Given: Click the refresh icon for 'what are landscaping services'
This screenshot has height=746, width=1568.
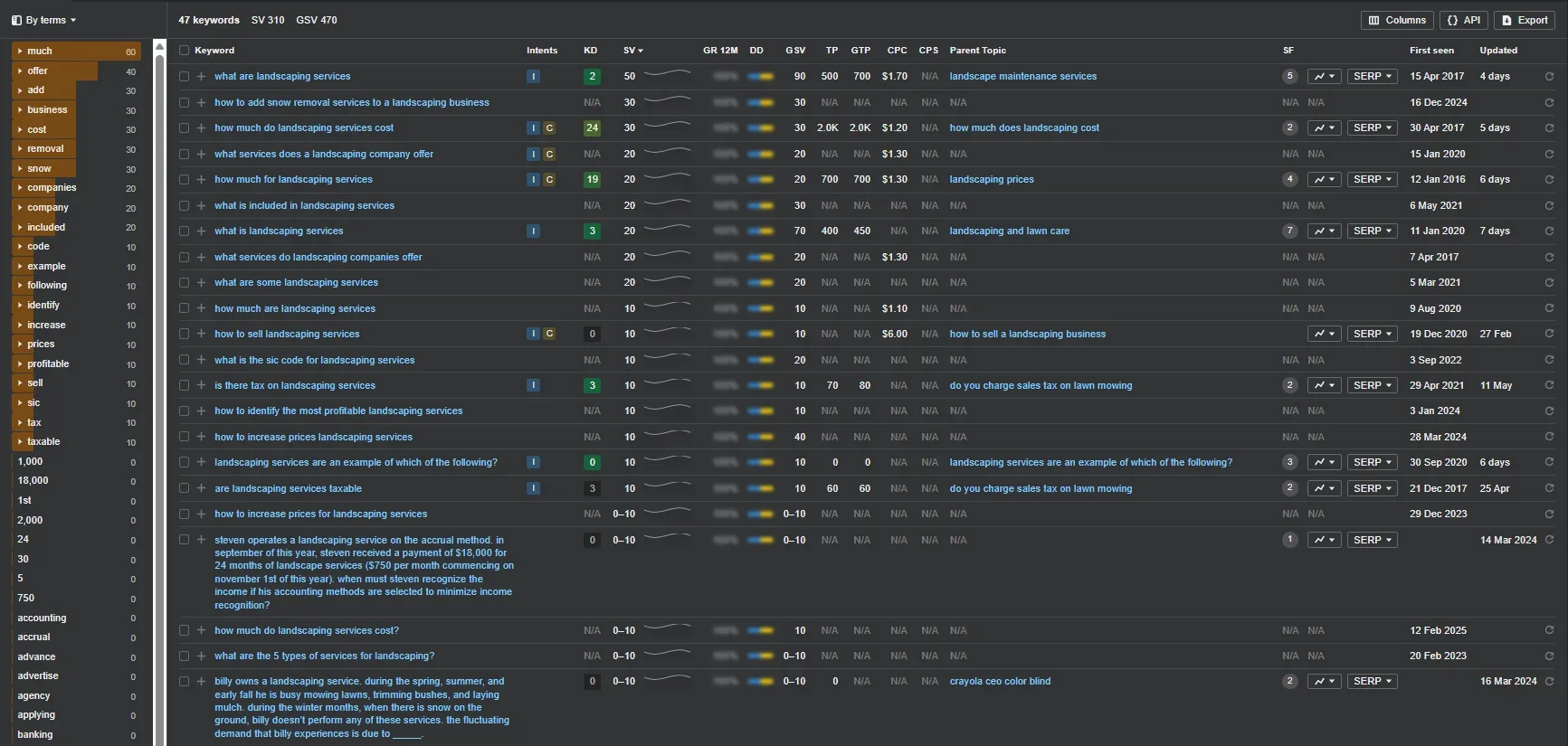Looking at the screenshot, I should (1549, 77).
